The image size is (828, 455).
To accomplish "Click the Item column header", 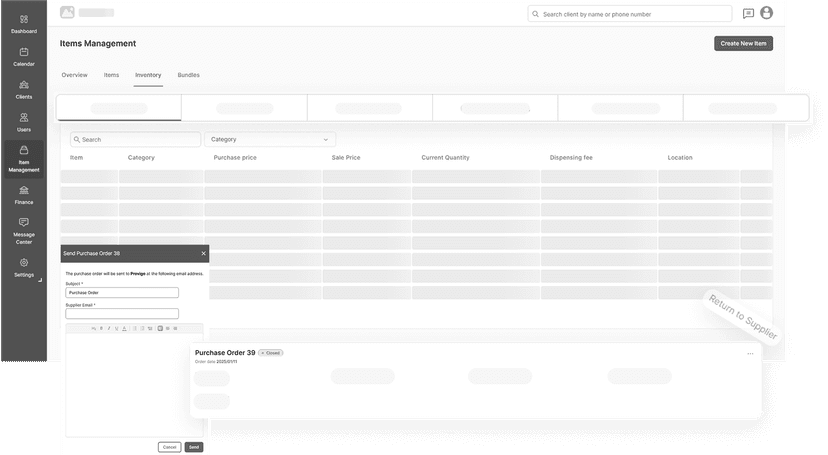I will [77, 157].
